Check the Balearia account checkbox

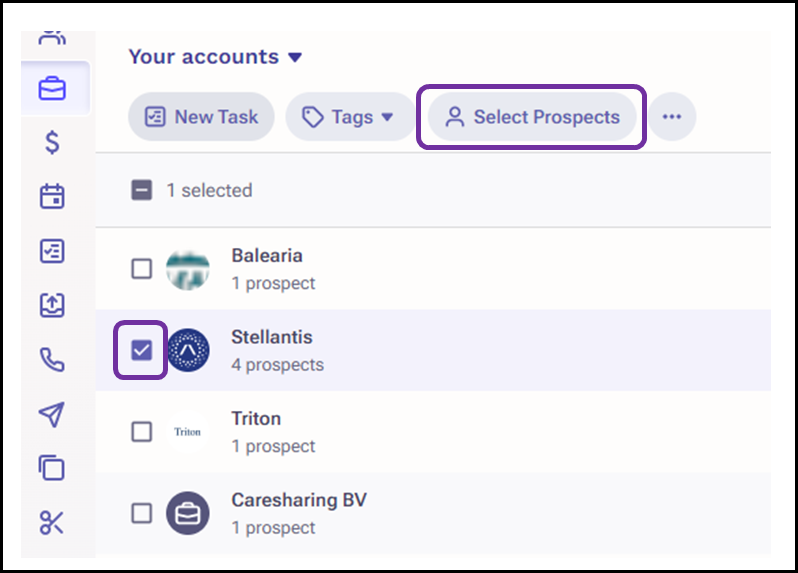click(x=141, y=269)
